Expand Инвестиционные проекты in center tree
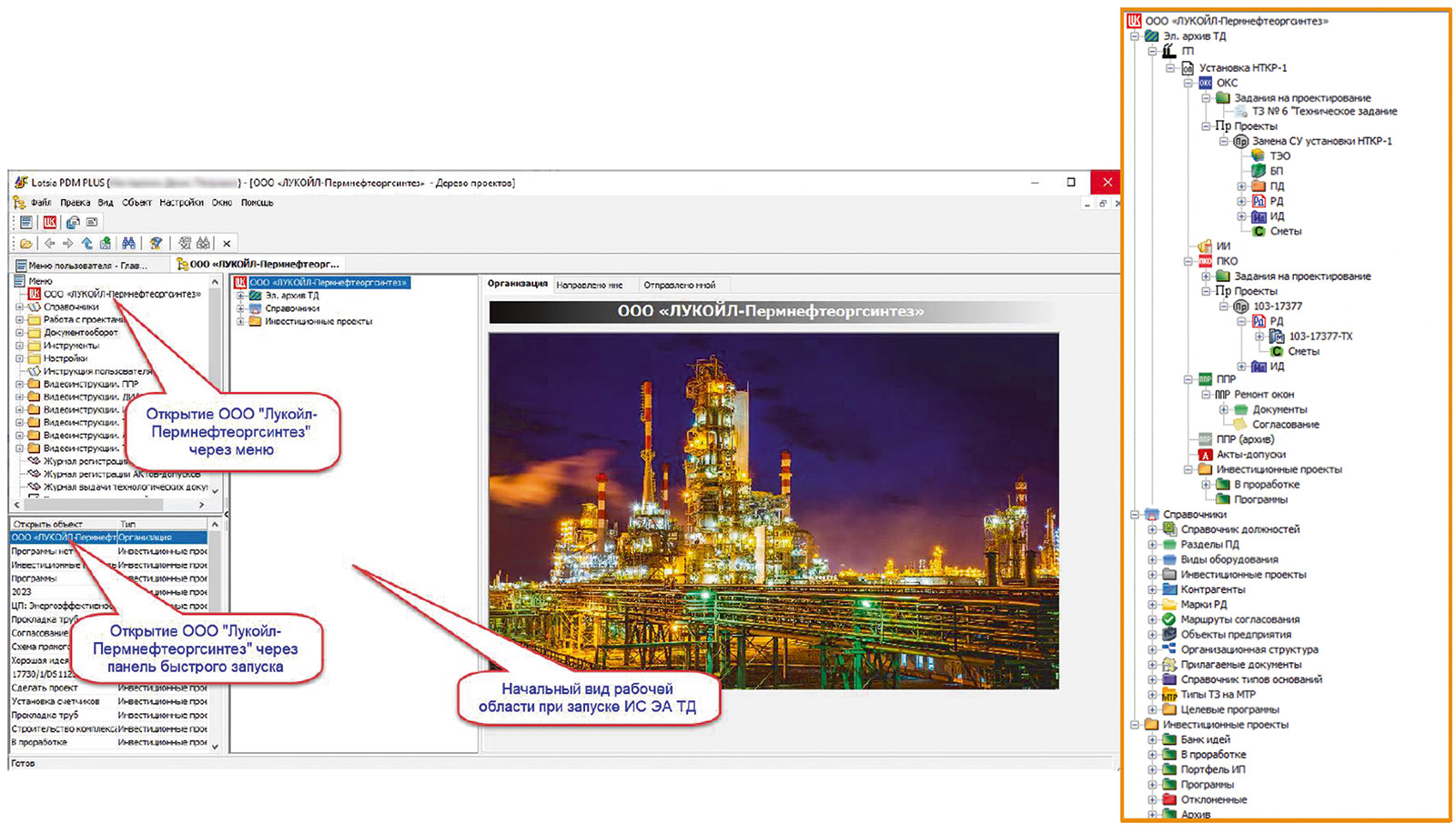Viewport: 1456px width, 834px height. coord(241,321)
